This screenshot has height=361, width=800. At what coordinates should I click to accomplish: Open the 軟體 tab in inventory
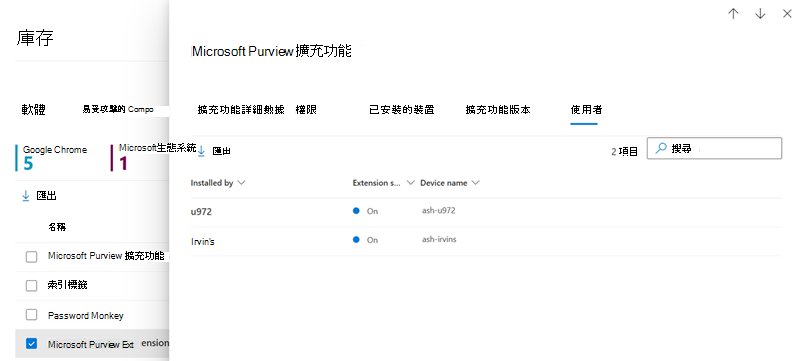pos(34,109)
